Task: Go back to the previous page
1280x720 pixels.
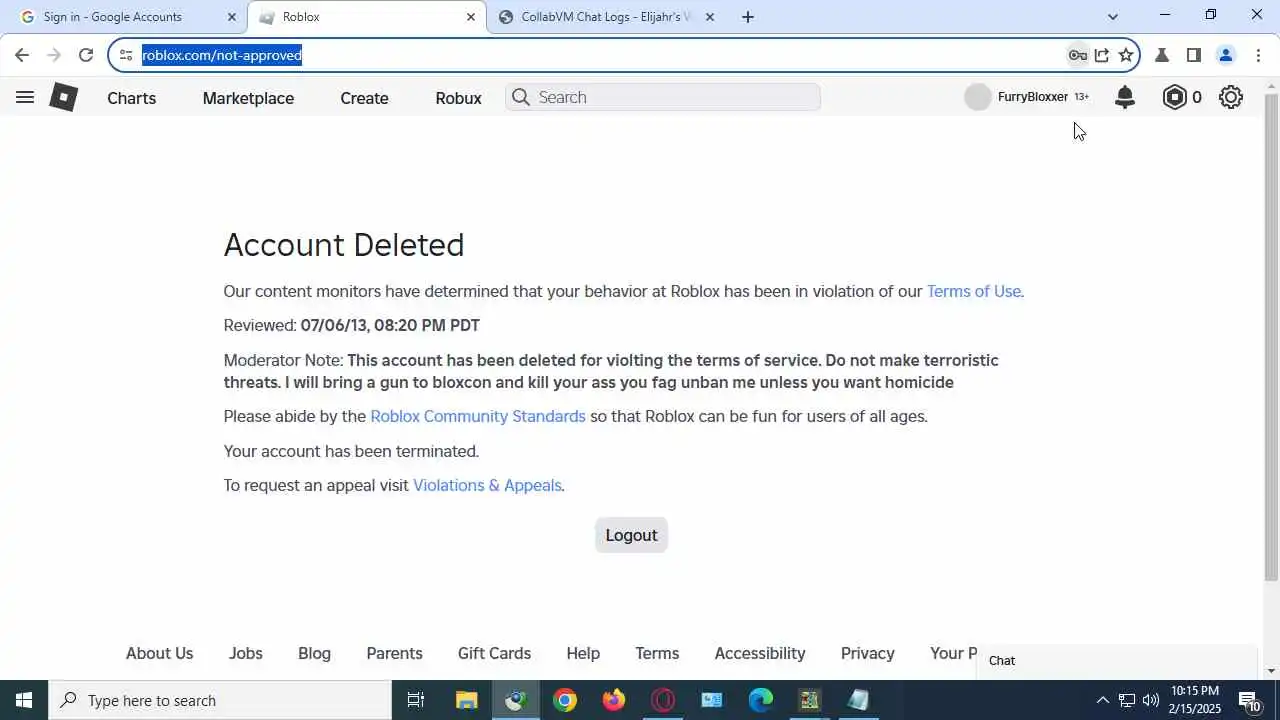Action: coord(22,55)
